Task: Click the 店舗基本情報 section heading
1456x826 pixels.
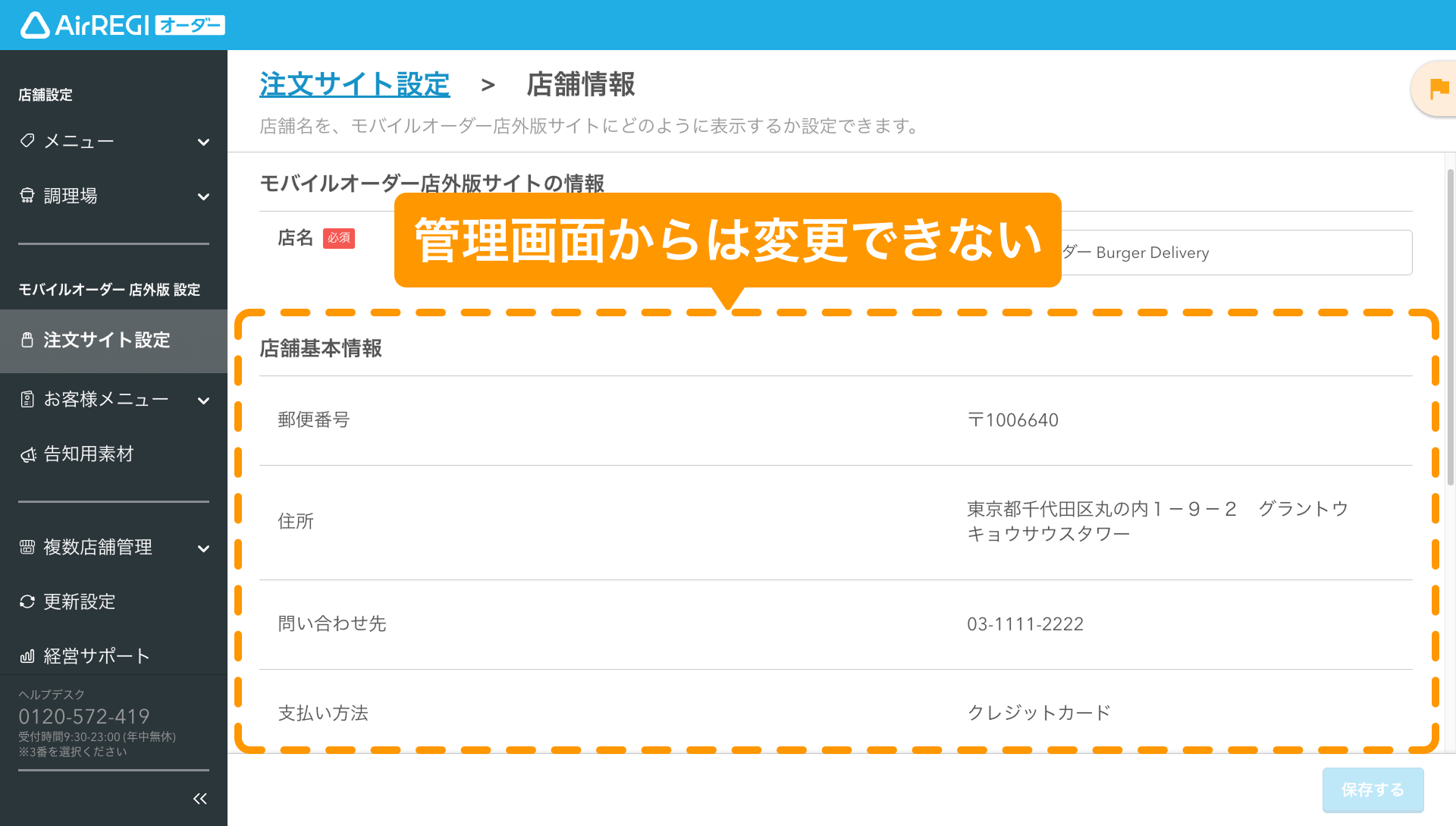Action: click(x=321, y=348)
